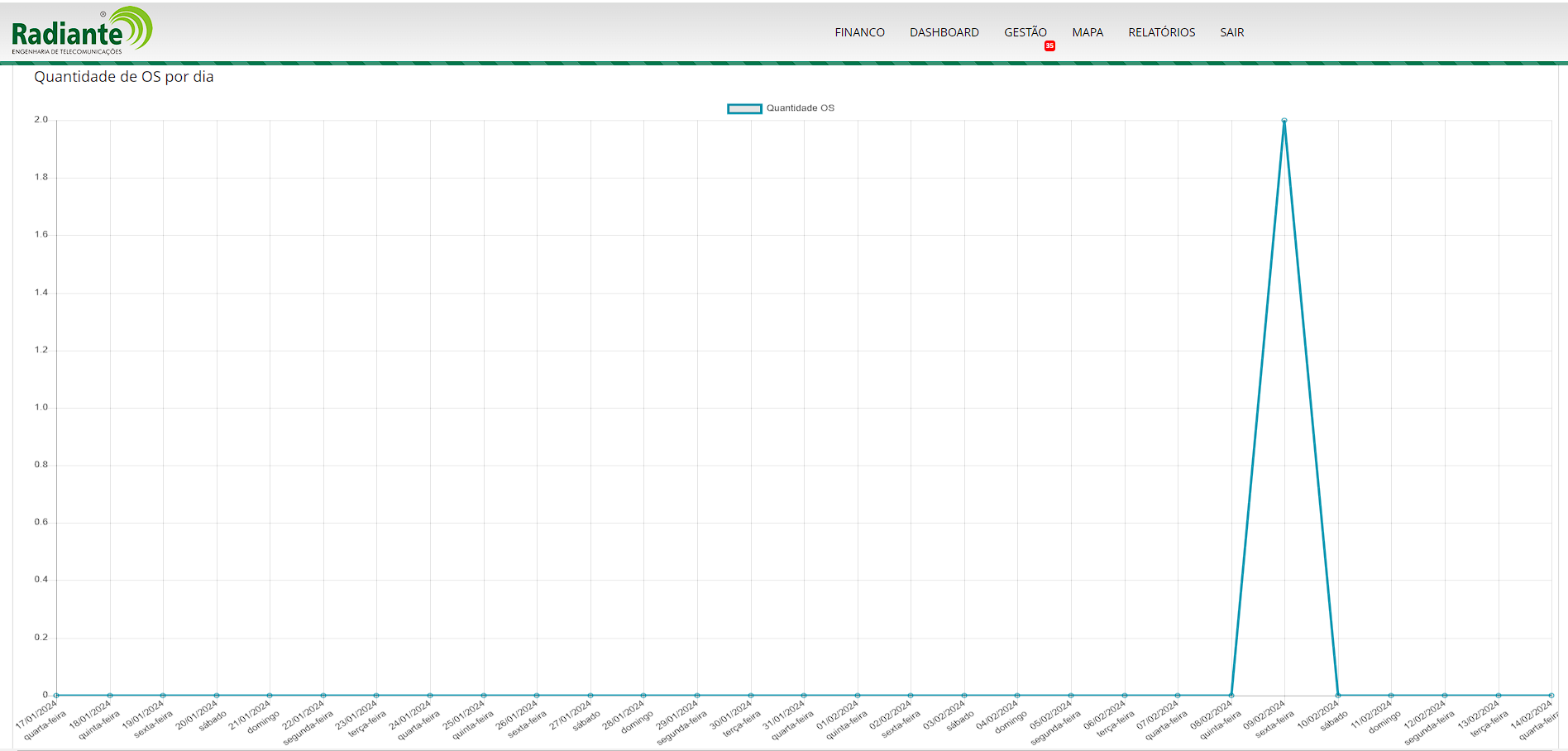
Task: Click the data point for 08/02/2024
Action: click(1231, 695)
